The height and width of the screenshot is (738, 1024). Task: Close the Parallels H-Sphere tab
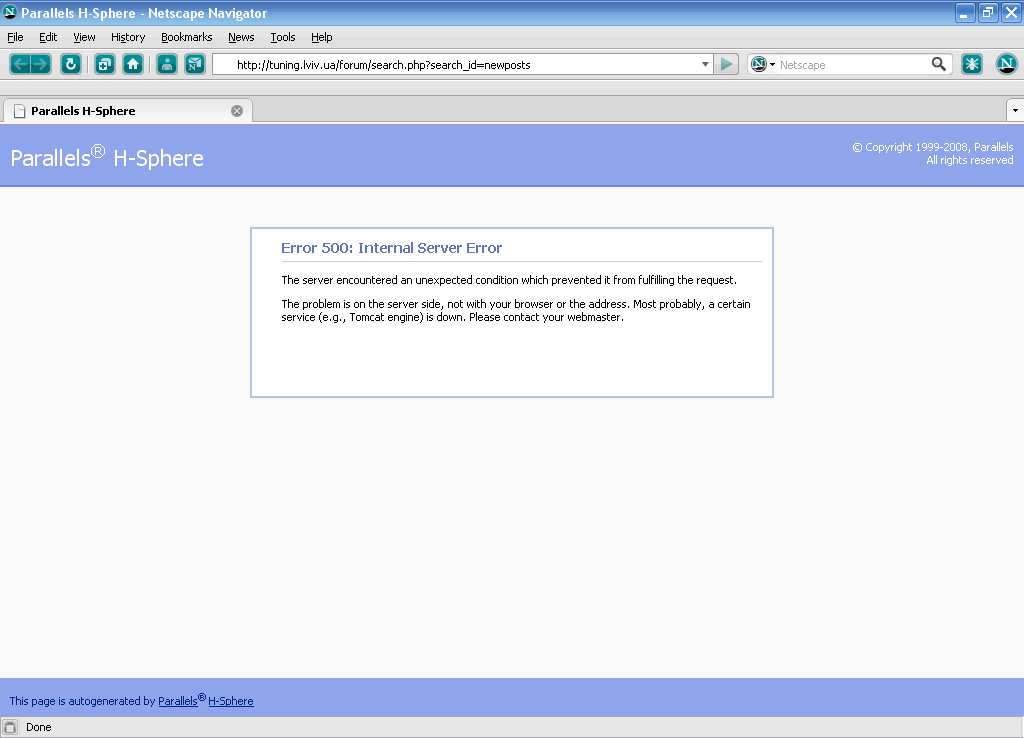click(237, 111)
